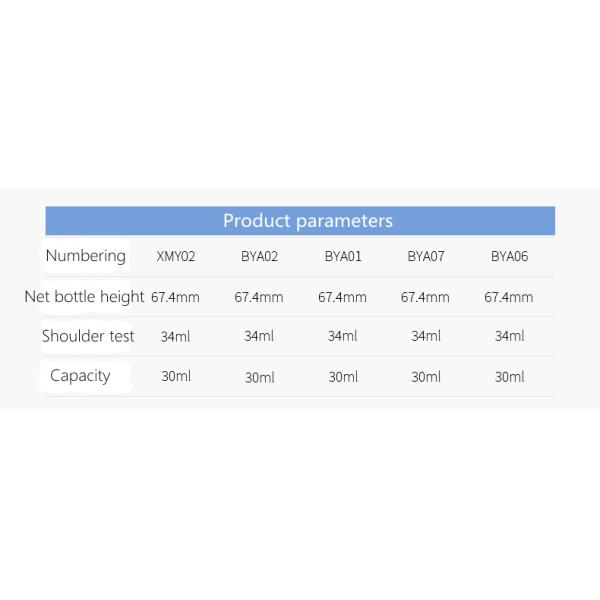
Task: Select the Shoulder test row label
Action: 88,336
